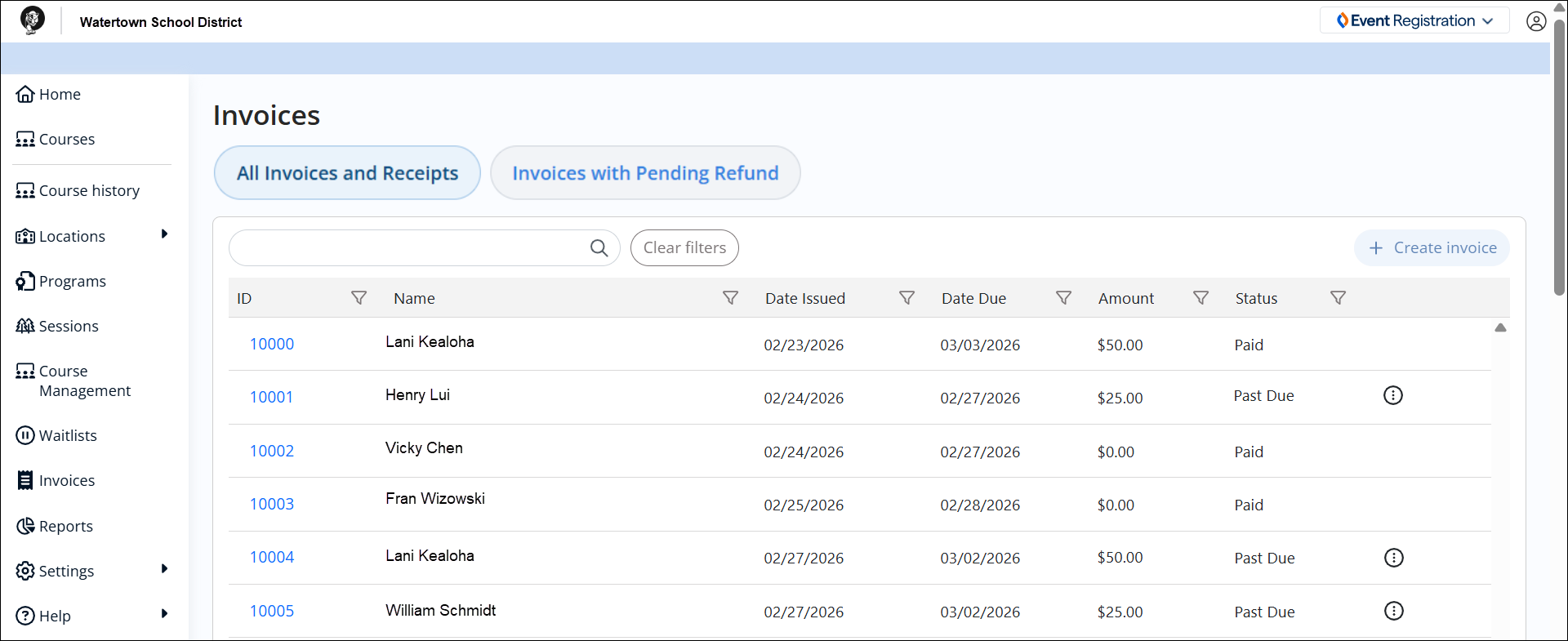This screenshot has height=641, width=1568.
Task: Click the Sessions sidebar icon
Action: (x=25, y=327)
